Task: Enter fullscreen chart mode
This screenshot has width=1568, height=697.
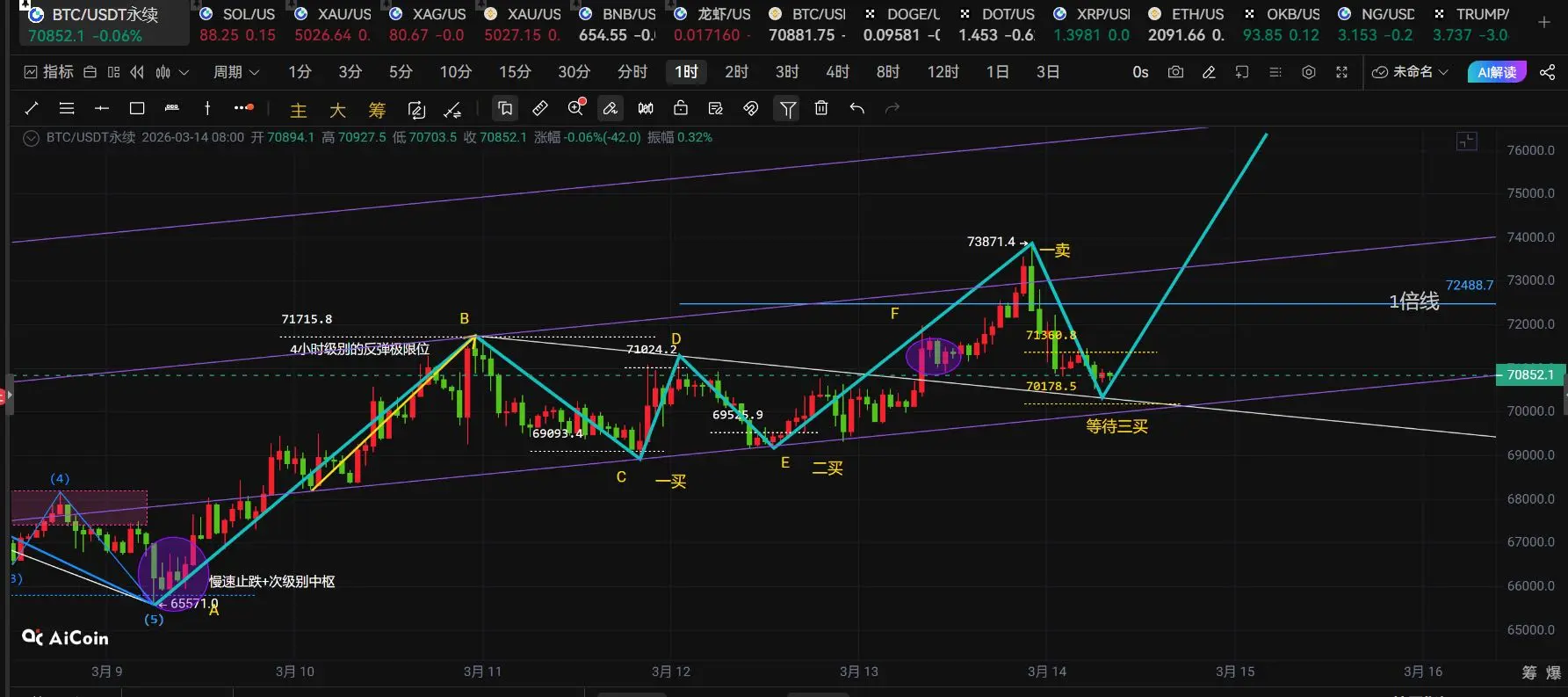Action: tap(1341, 72)
